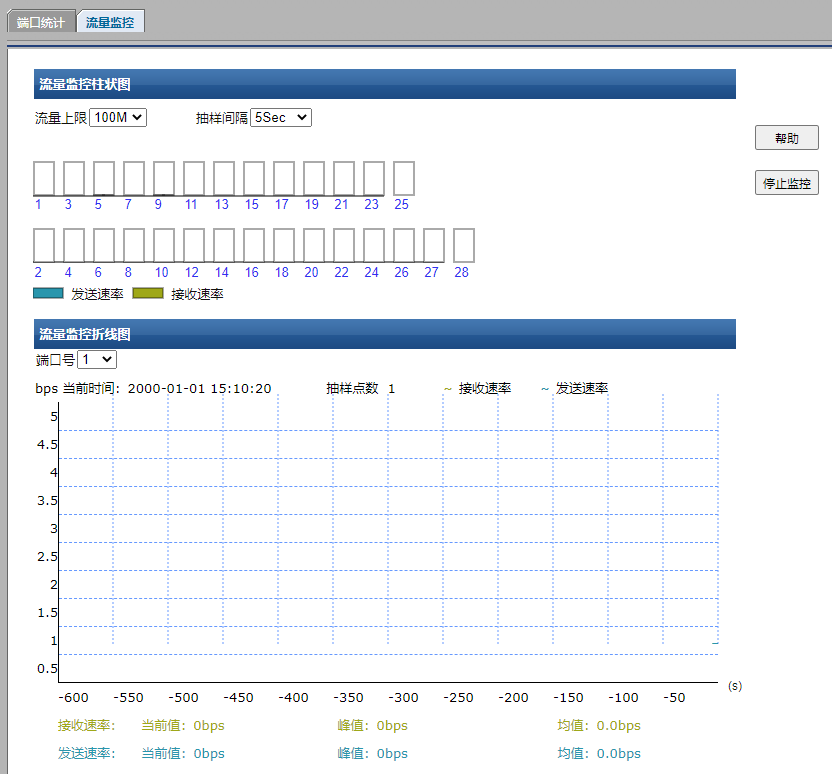
Task: Click the 4.5 y-axis label
Action: pyautogui.click(x=47, y=445)
